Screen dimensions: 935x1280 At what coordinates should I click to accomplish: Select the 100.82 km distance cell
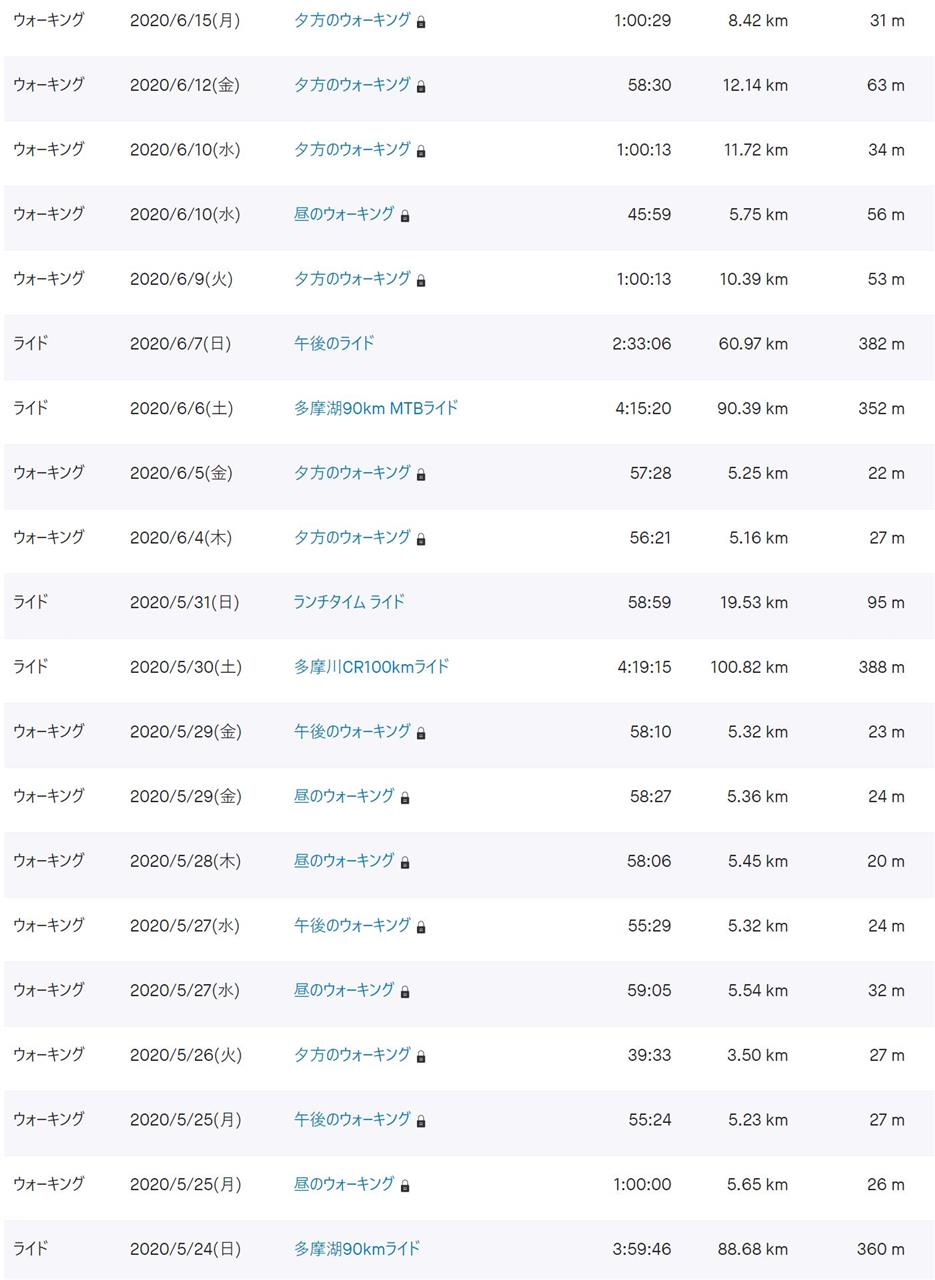coord(749,667)
